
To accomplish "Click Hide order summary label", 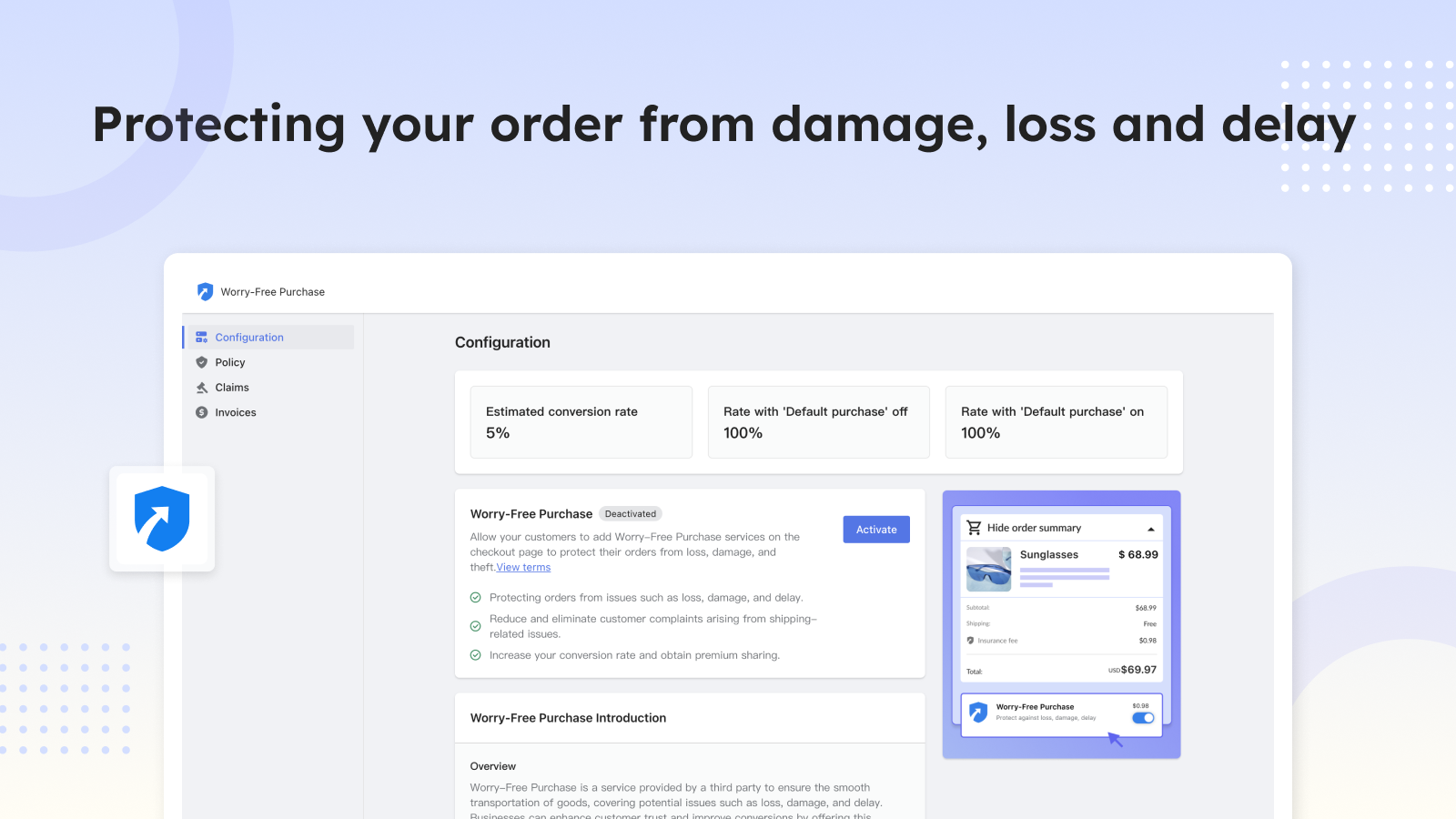I will click(1034, 528).
